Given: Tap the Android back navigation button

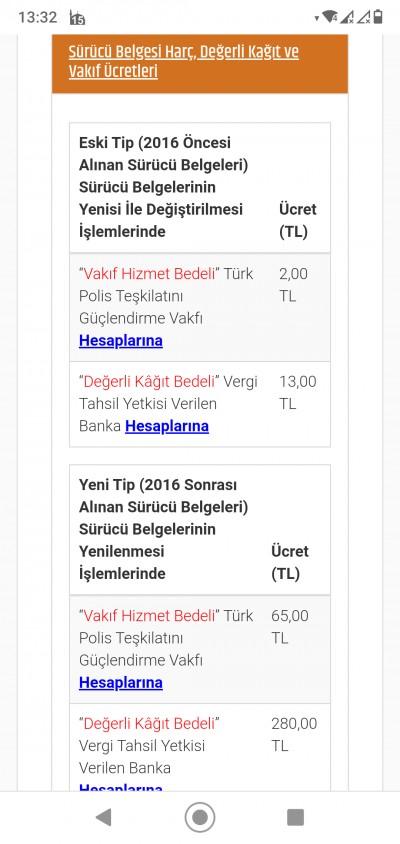Looking at the screenshot, I should (103, 817).
